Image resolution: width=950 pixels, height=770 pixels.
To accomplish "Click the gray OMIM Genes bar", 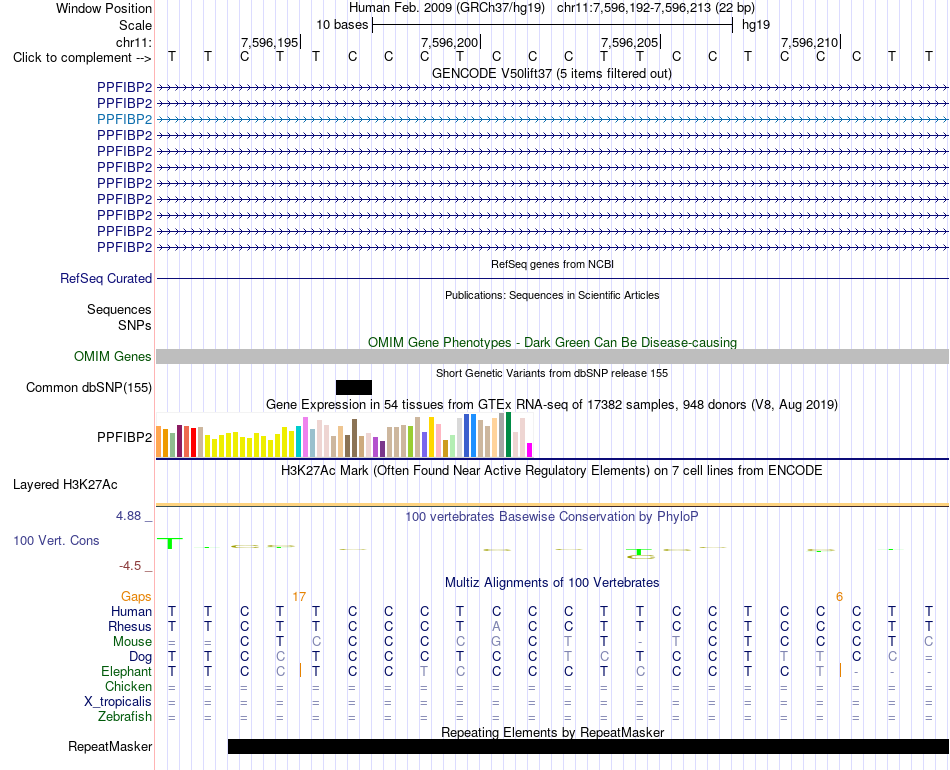I will click(552, 356).
